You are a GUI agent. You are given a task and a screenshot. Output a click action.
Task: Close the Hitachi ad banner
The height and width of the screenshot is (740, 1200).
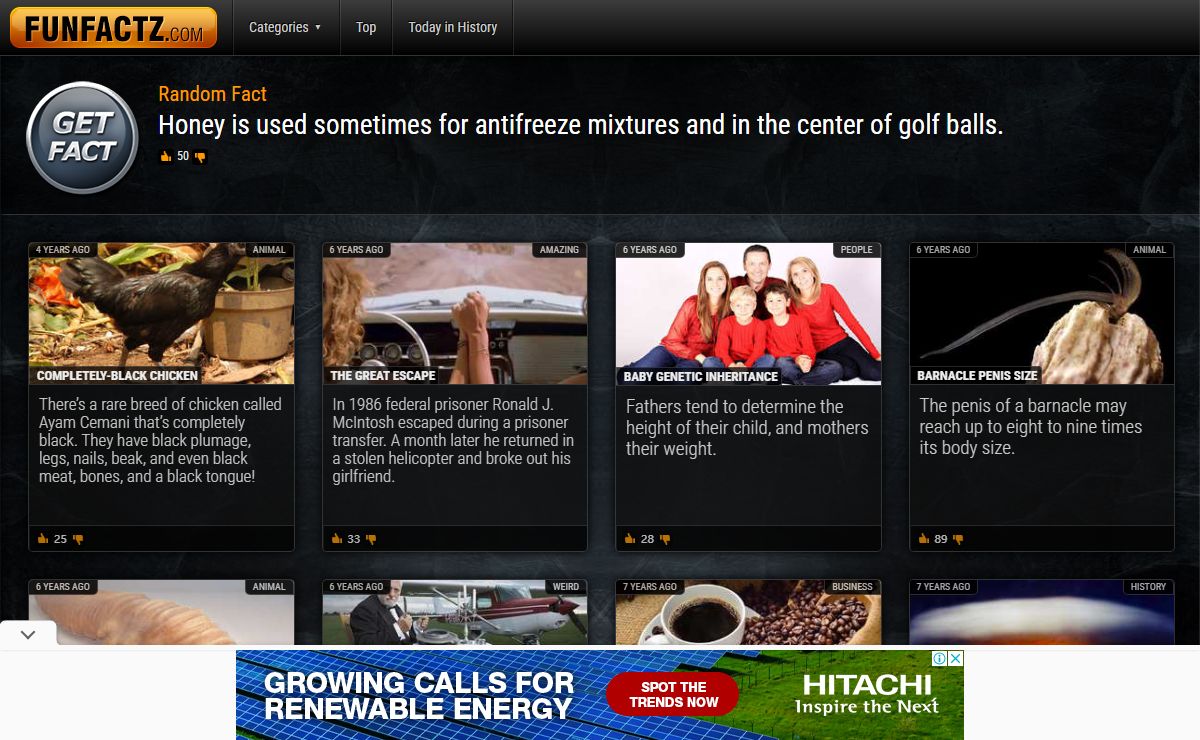click(x=955, y=658)
